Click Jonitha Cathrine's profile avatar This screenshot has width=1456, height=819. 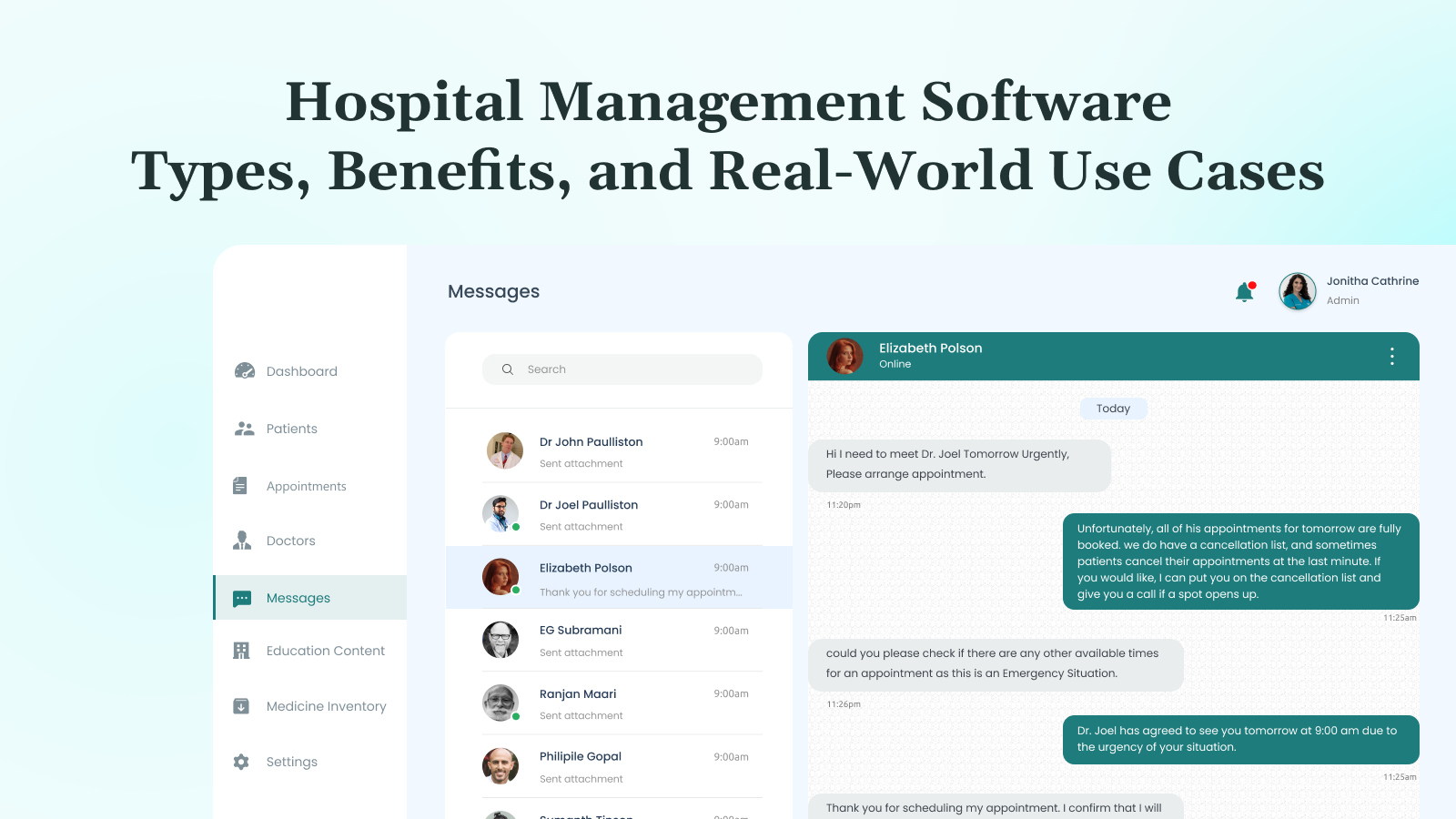point(1298,291)
